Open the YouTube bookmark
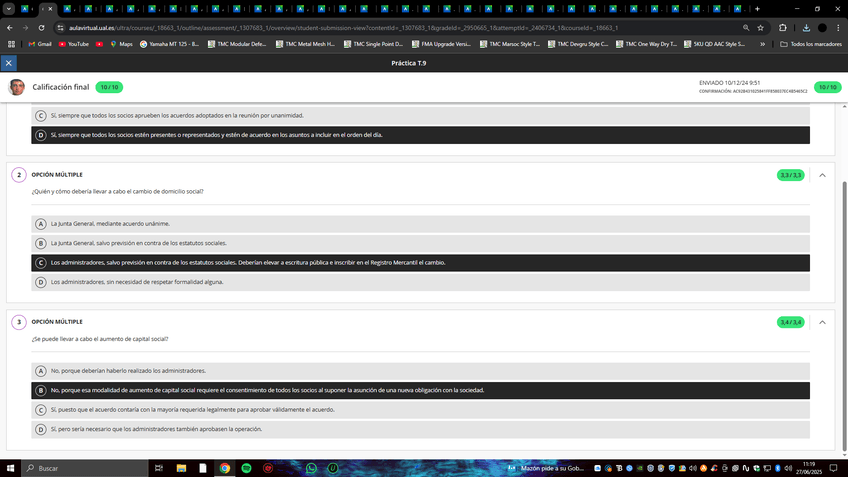 click(73, 44)
